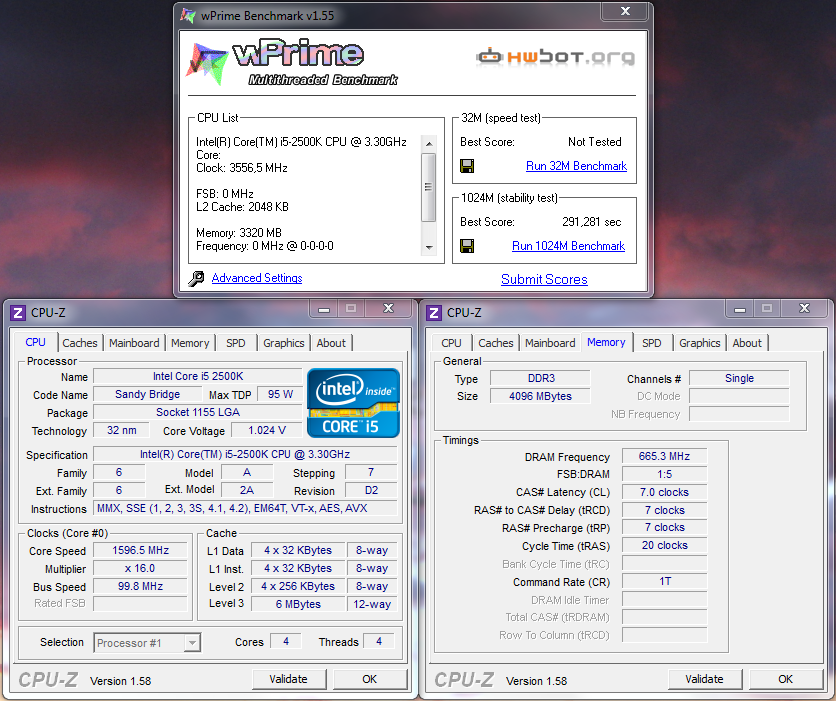Screen dimensions: 836x701
Task: Click the wrench icon next to Advanced Settings
Action: [196, 278]
